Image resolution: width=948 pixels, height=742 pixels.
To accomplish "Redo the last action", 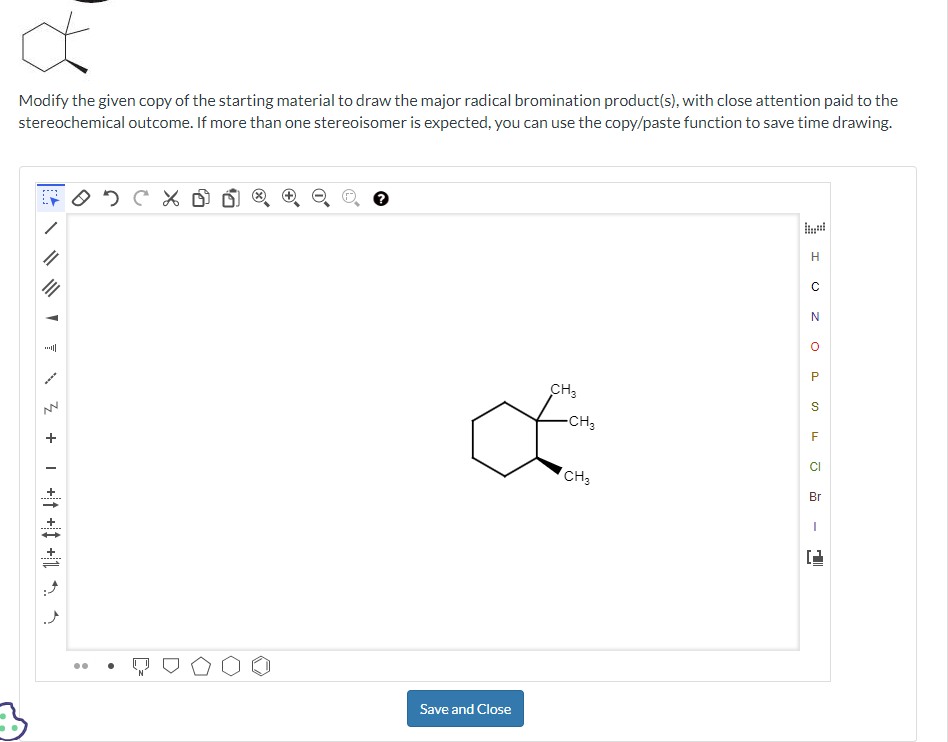I will (140, 198).
